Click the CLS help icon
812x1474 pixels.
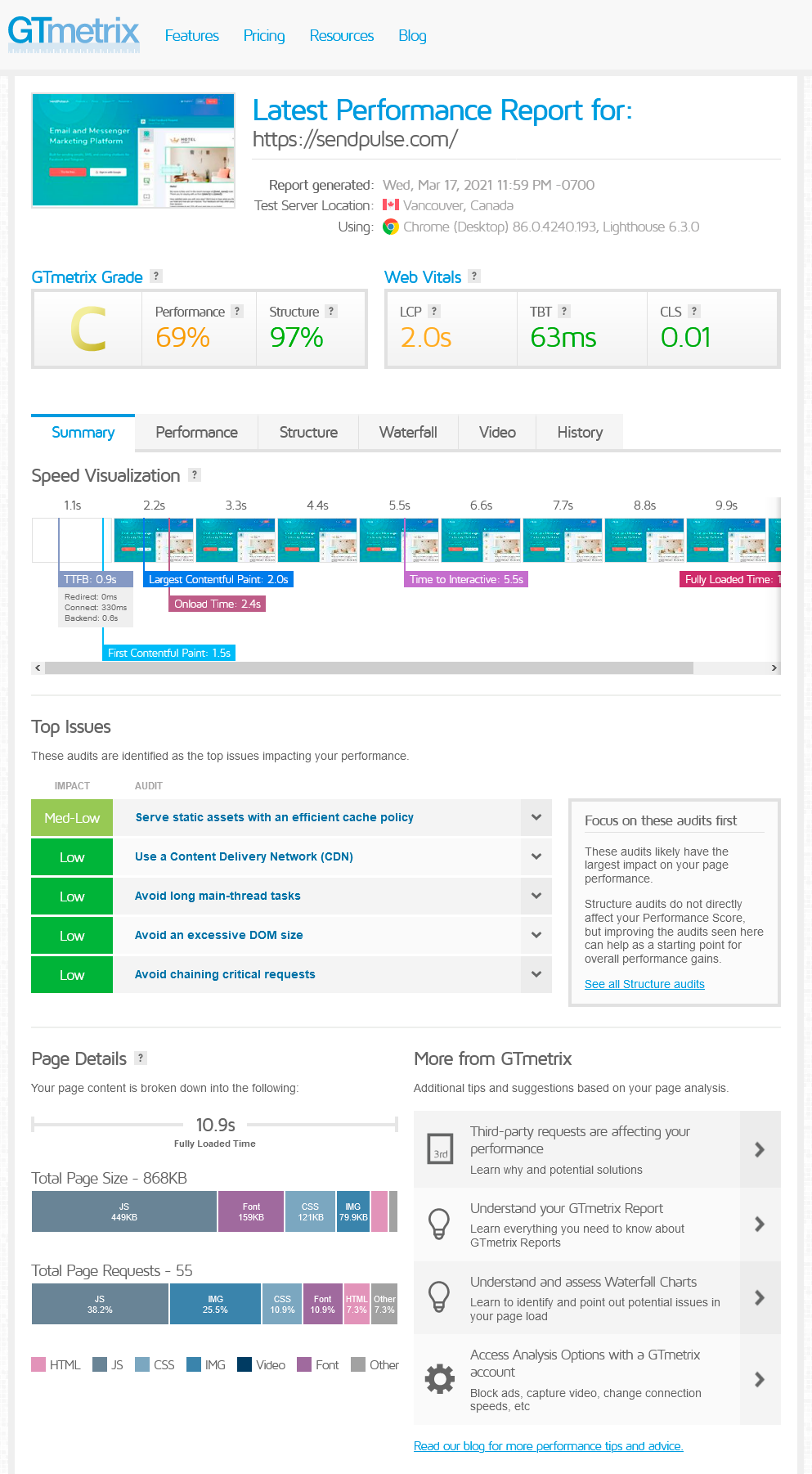click(694, 311)
